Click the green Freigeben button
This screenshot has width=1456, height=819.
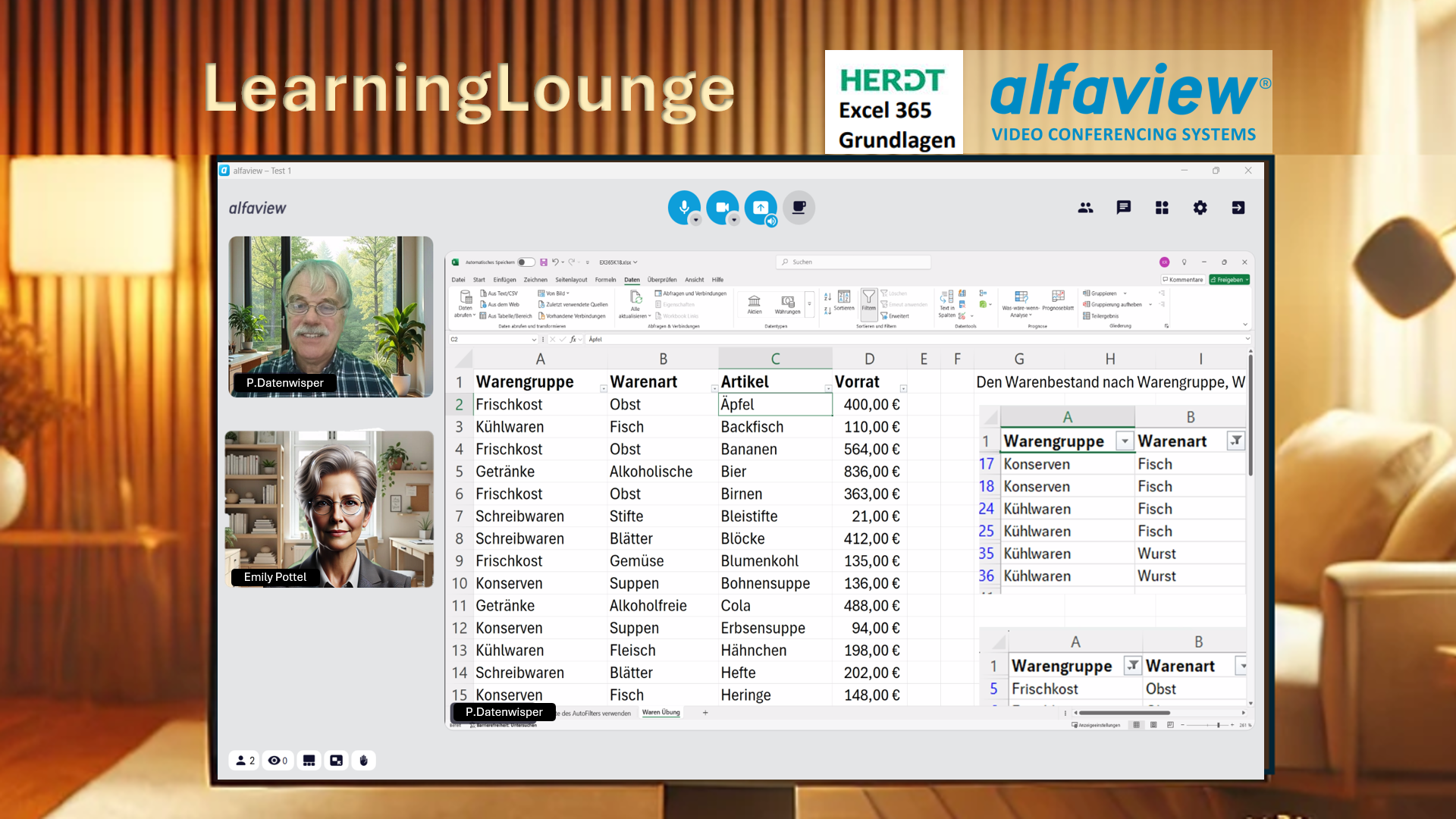(x=1229, y=280)
